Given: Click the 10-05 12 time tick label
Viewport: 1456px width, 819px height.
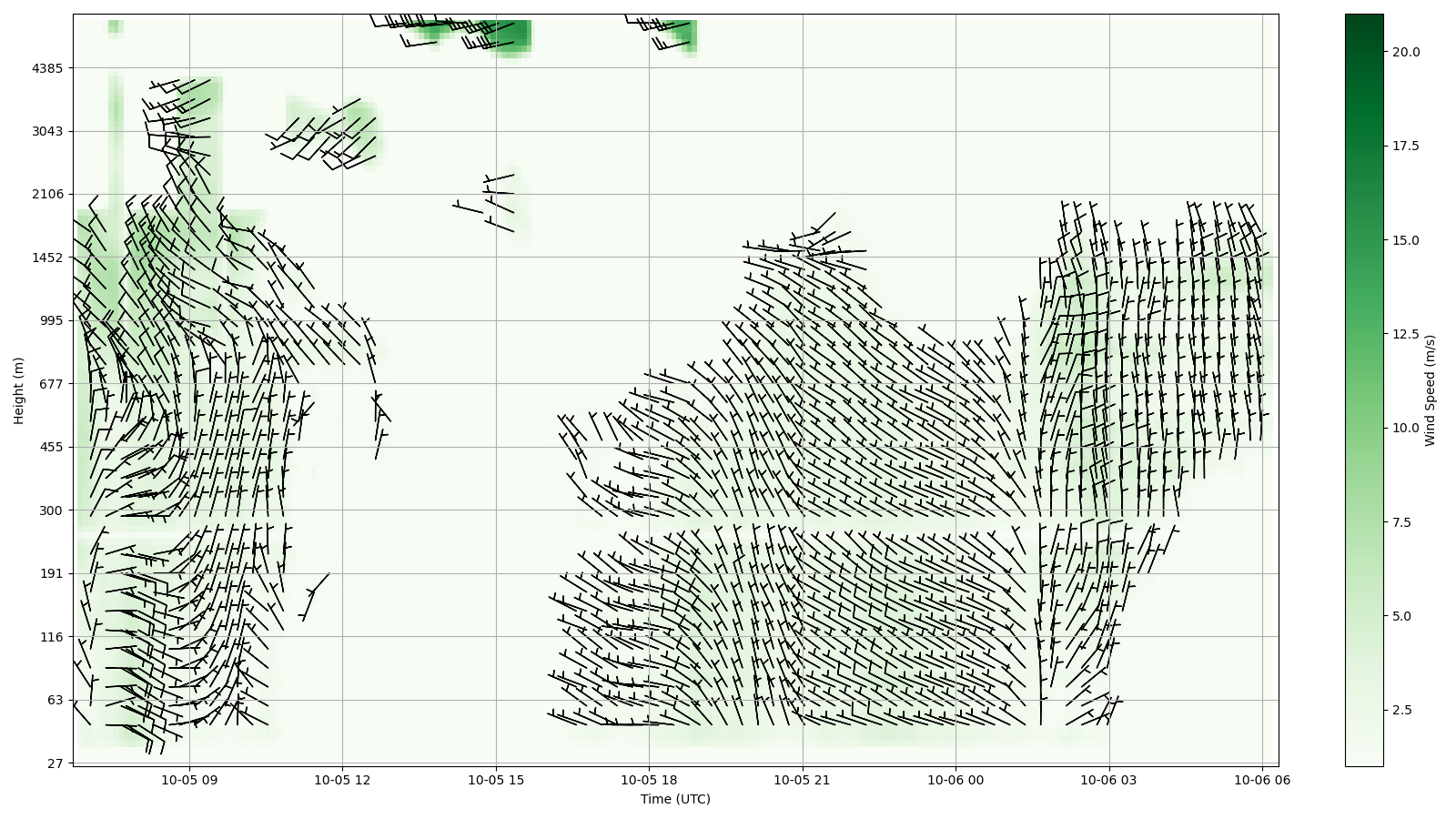Looking at the screenshot, I should tap(343, 780).
